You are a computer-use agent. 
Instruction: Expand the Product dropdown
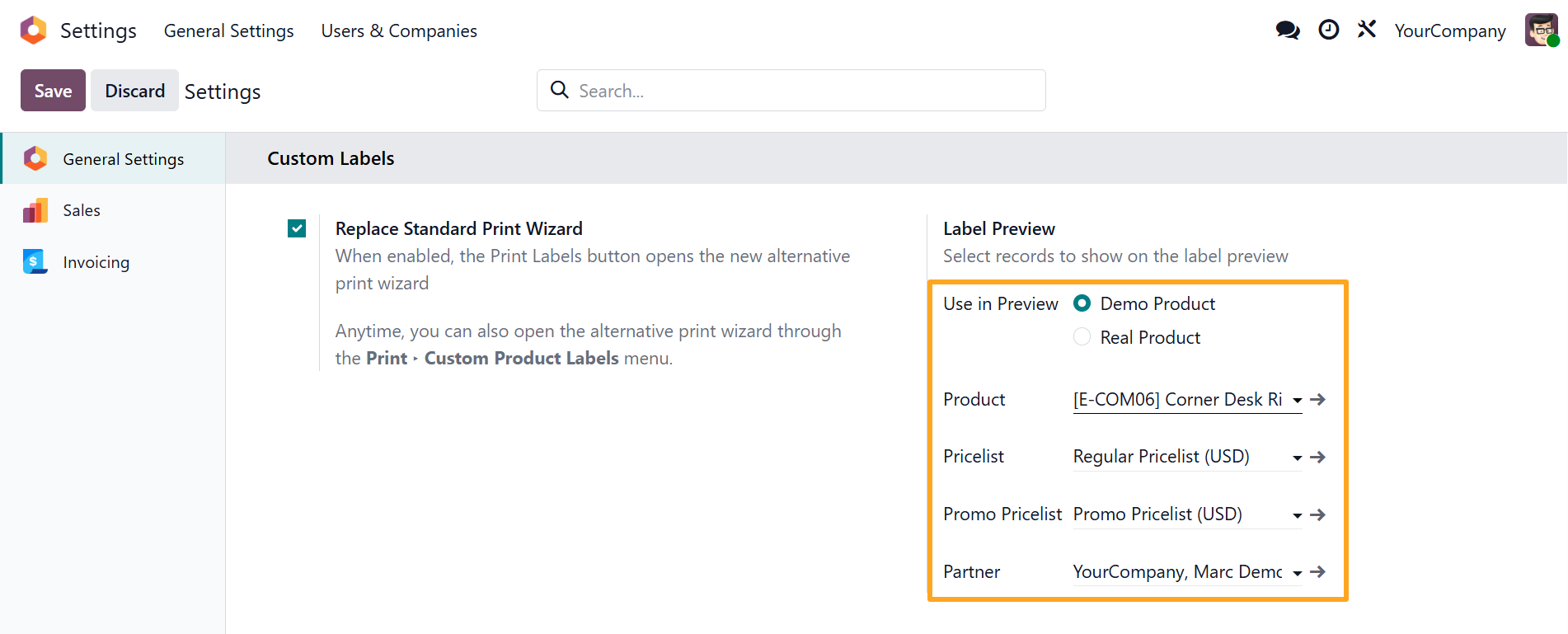(x=1297, y=401)
